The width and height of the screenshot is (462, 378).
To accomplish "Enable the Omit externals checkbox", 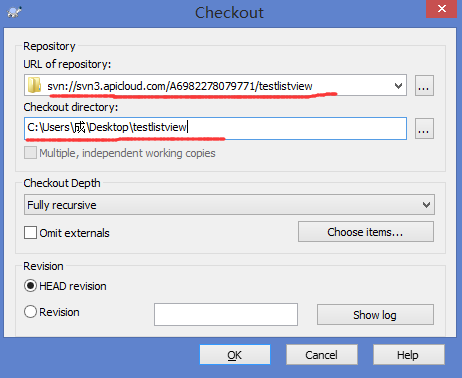I will tap(30, 233).
